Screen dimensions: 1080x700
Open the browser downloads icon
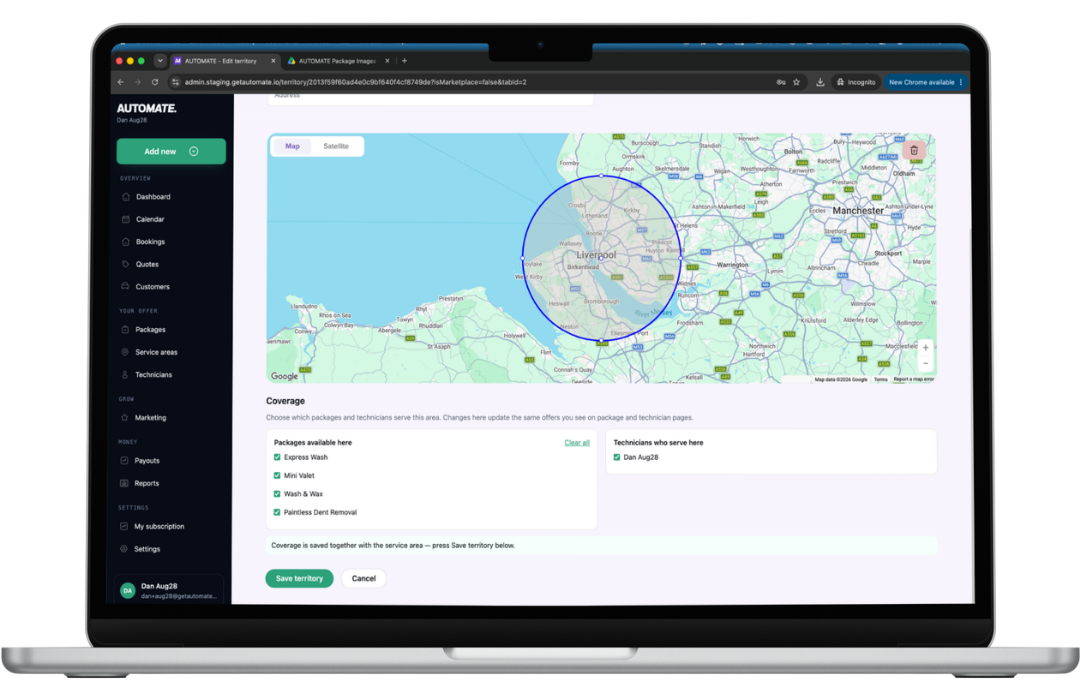[820, 82]
